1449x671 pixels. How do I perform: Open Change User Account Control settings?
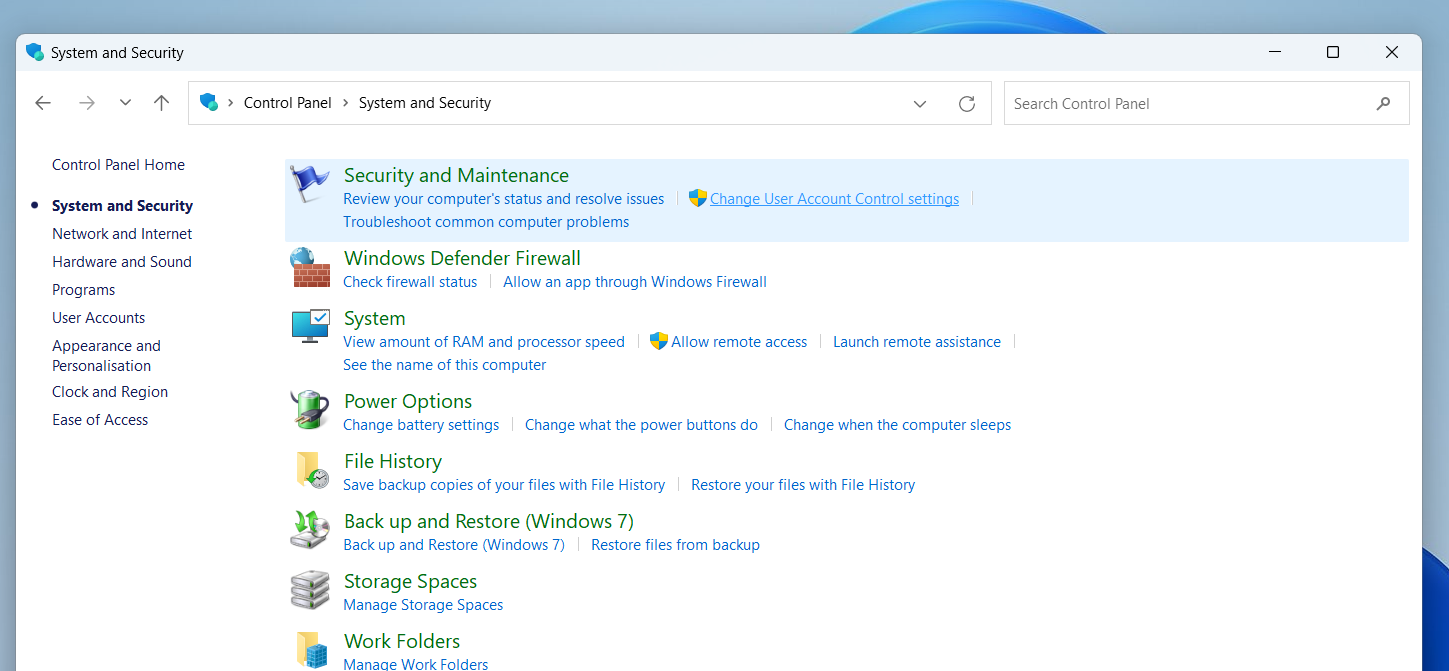coord(834,199)
